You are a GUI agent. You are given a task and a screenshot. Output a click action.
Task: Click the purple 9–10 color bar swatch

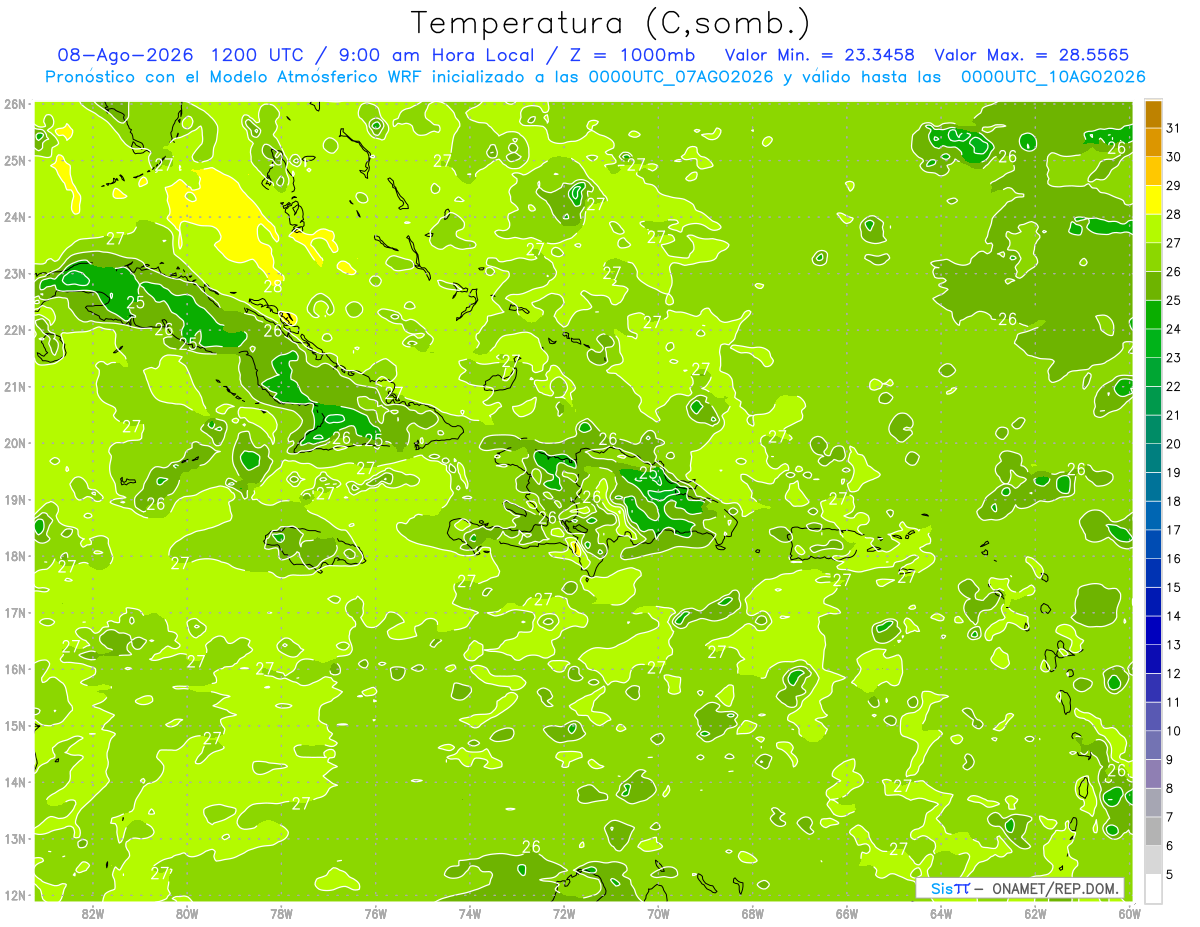1153,745
